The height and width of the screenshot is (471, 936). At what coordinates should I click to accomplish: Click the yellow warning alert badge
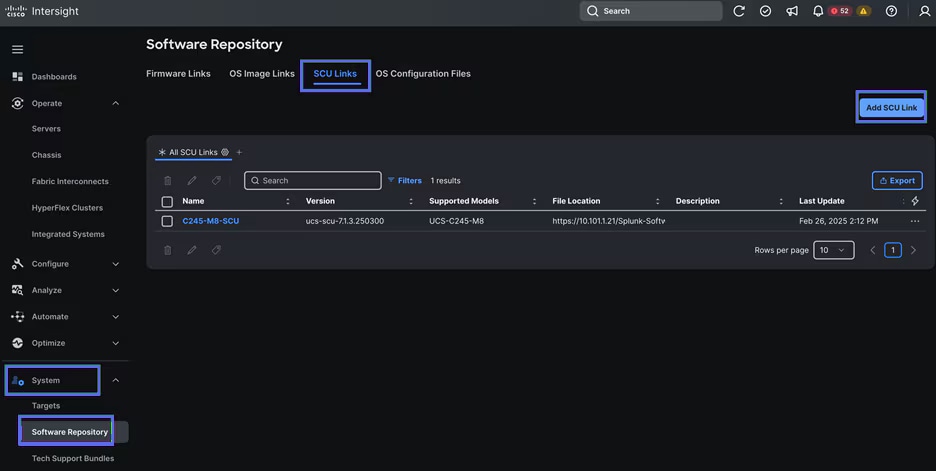(x=863, y=11)
